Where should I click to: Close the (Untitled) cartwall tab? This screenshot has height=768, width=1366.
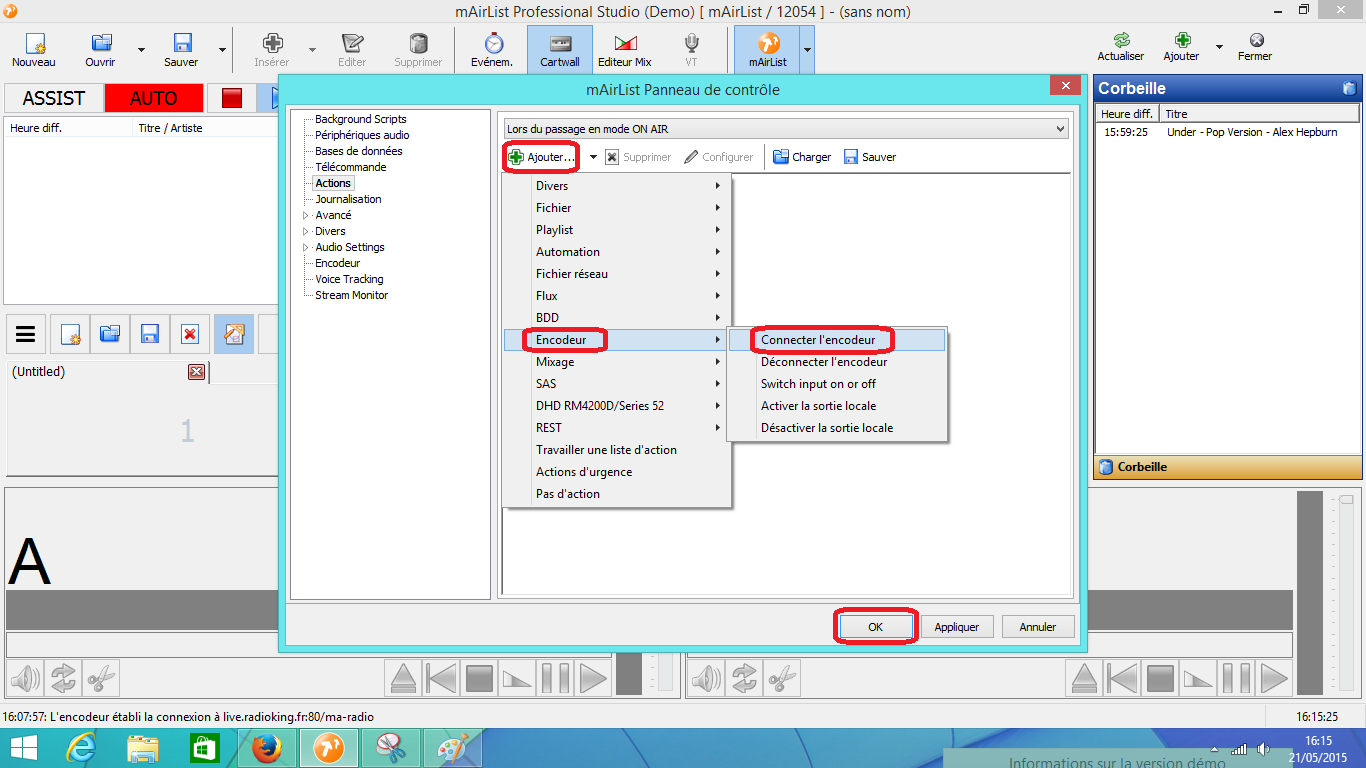[196, 372]
